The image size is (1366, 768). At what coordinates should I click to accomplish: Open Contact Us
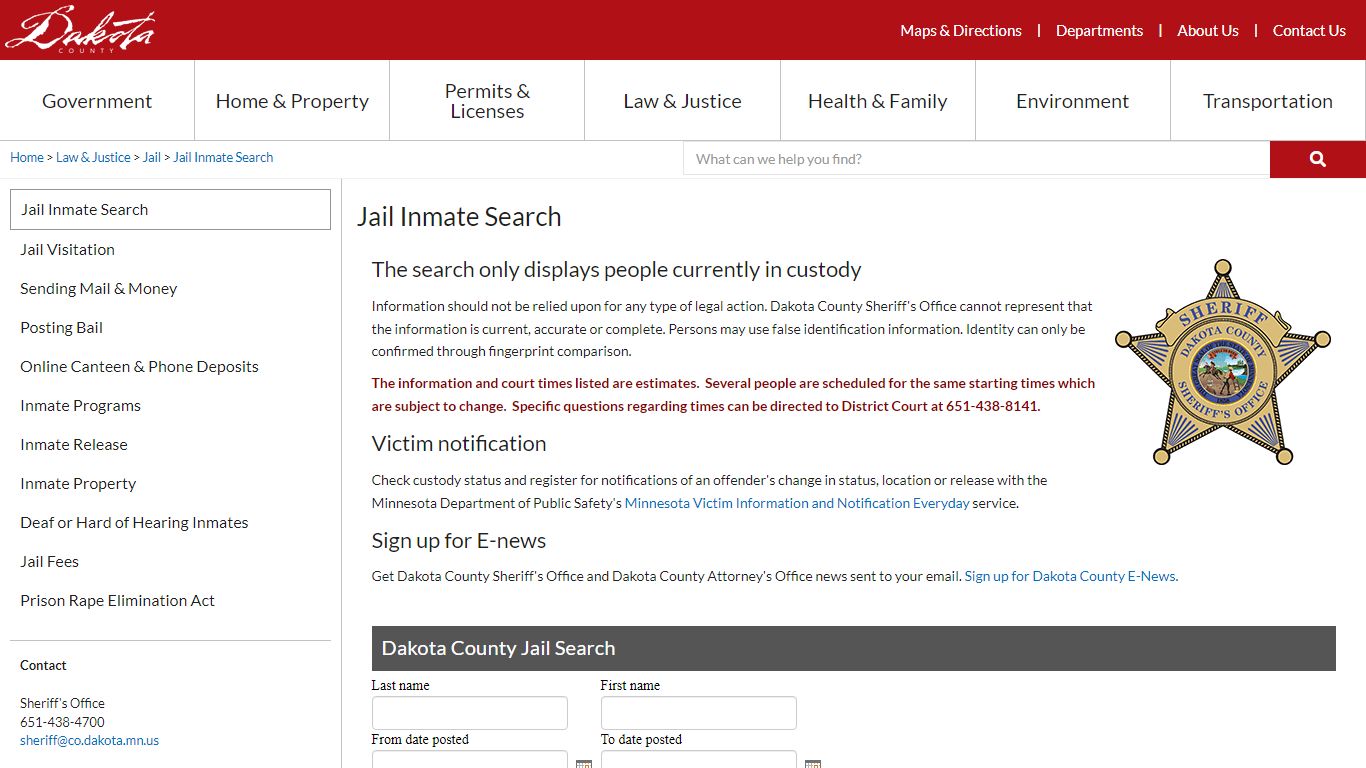(1309, 30)
